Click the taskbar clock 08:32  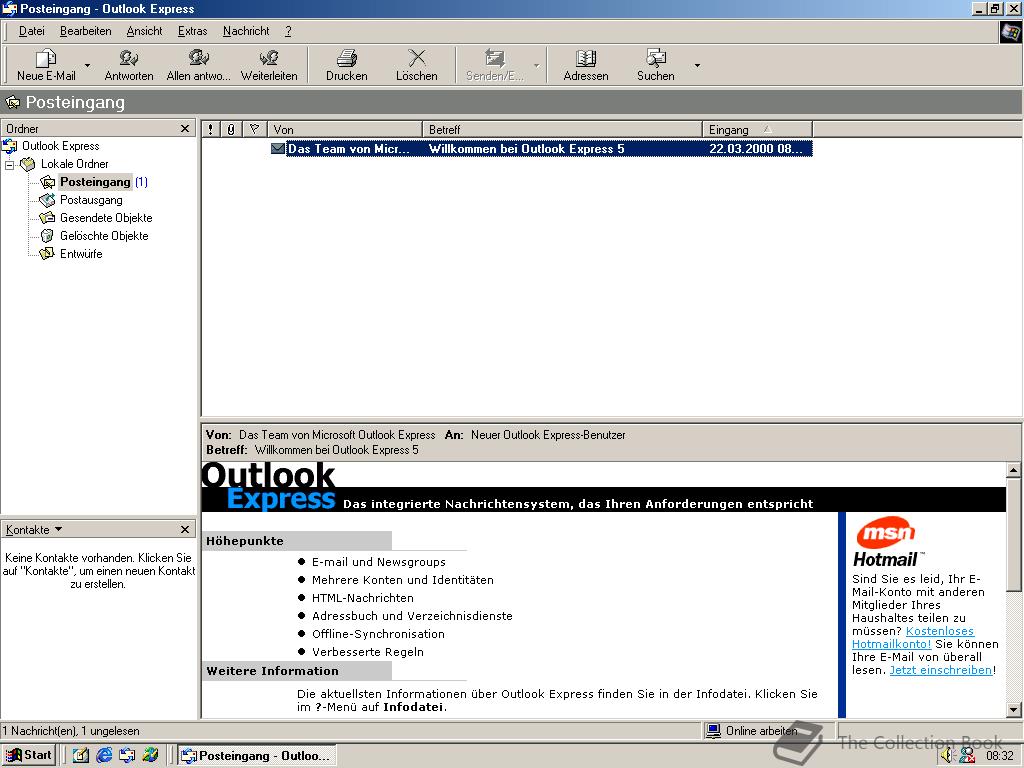pyautogui.click(x=1000, y=756)
